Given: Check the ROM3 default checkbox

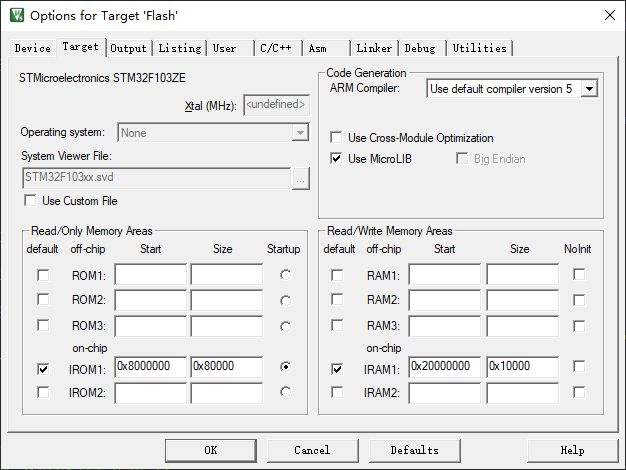Looking at the screenshot, I should click(x=43, y=325).
